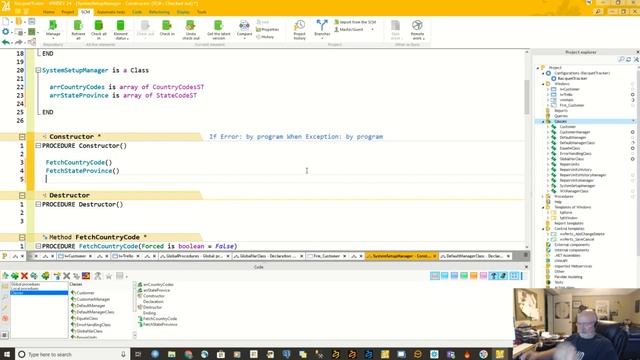Collapse Classes node in Project explorer
The height and width of the screenshot is (360, 640).
(543, 121)
